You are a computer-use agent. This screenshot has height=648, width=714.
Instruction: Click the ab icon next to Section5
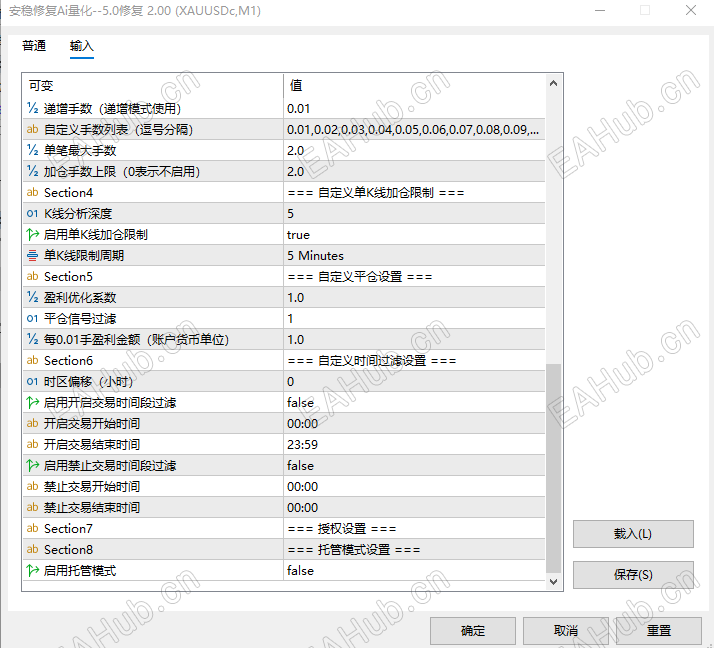click(x=32, y=276)
